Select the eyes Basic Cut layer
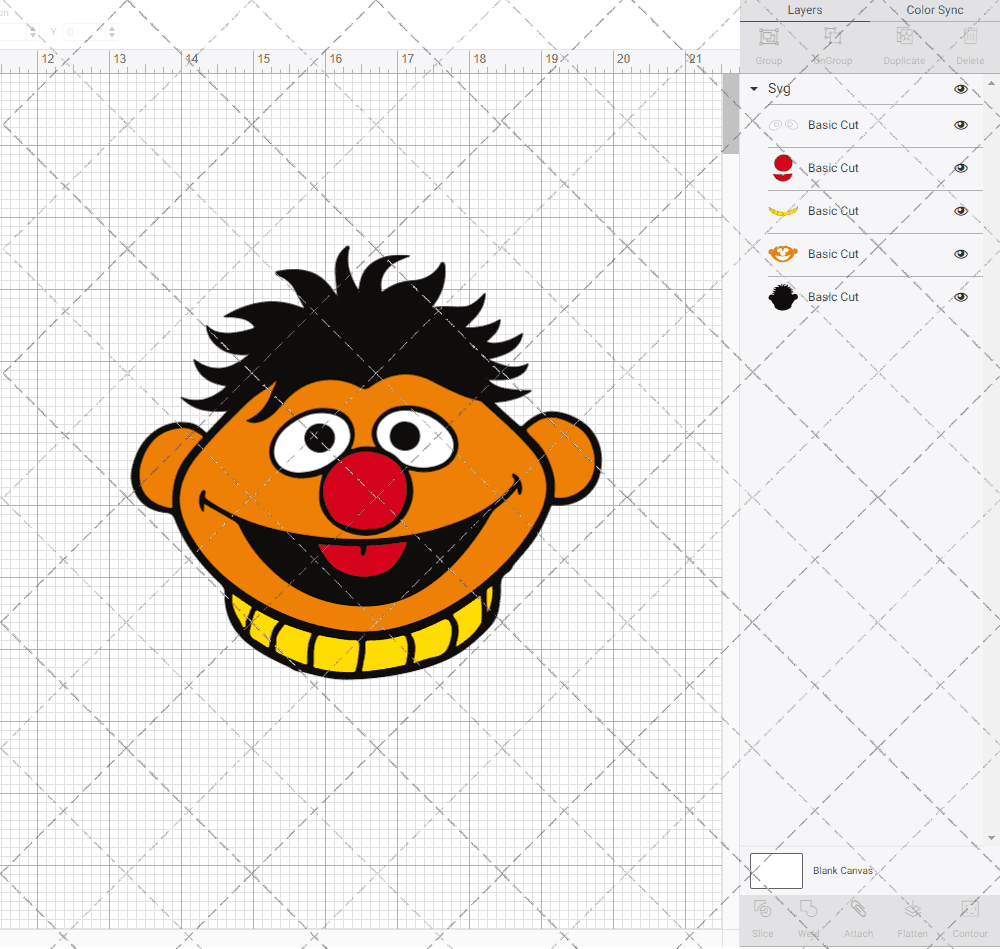 [833, 125]
